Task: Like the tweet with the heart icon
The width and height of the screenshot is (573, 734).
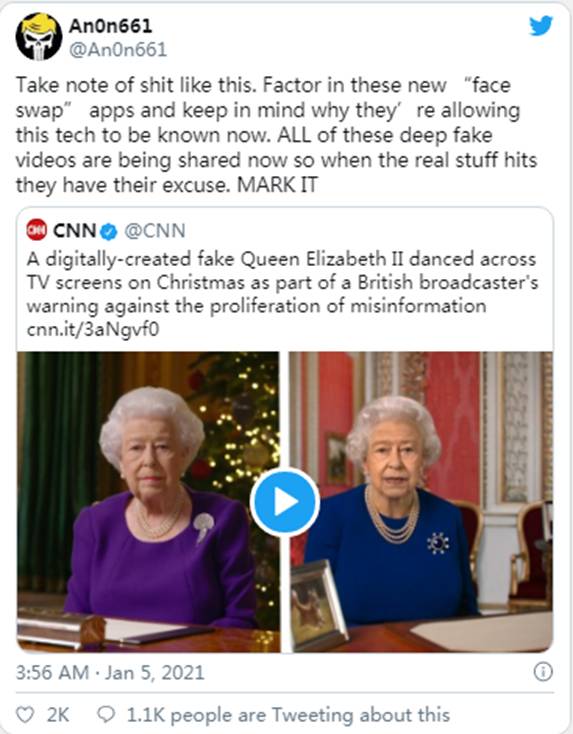Action: pos(25,715)
